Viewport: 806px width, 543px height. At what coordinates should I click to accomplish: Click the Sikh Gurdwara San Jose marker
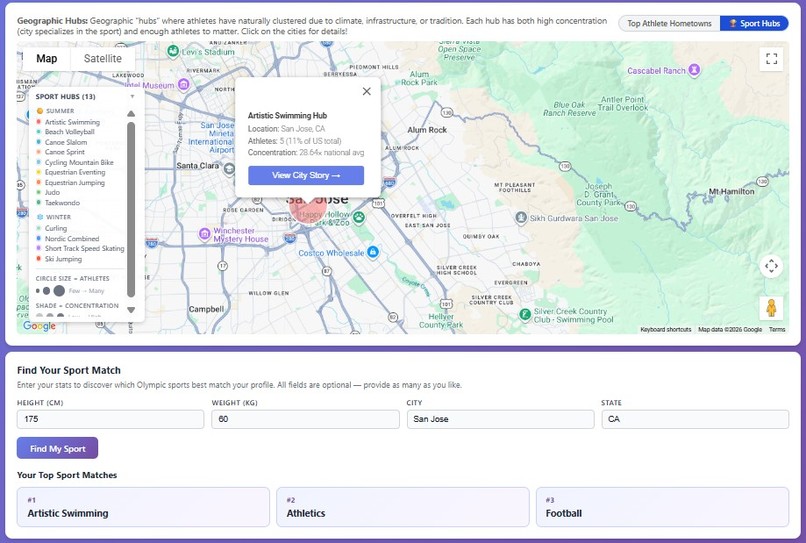[x=521, y=218]
